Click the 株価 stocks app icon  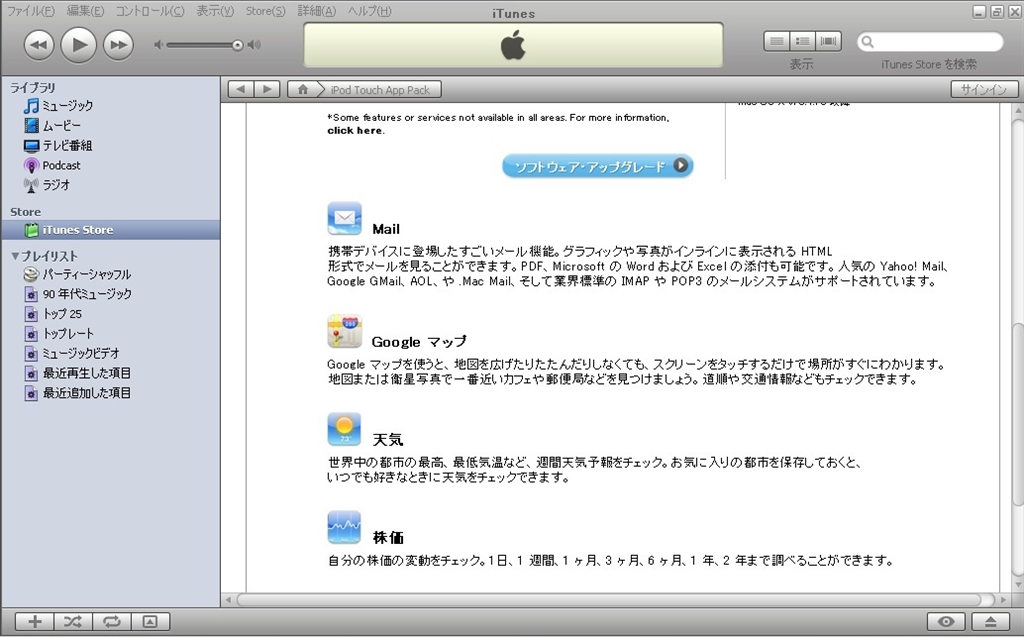(344, 528)
